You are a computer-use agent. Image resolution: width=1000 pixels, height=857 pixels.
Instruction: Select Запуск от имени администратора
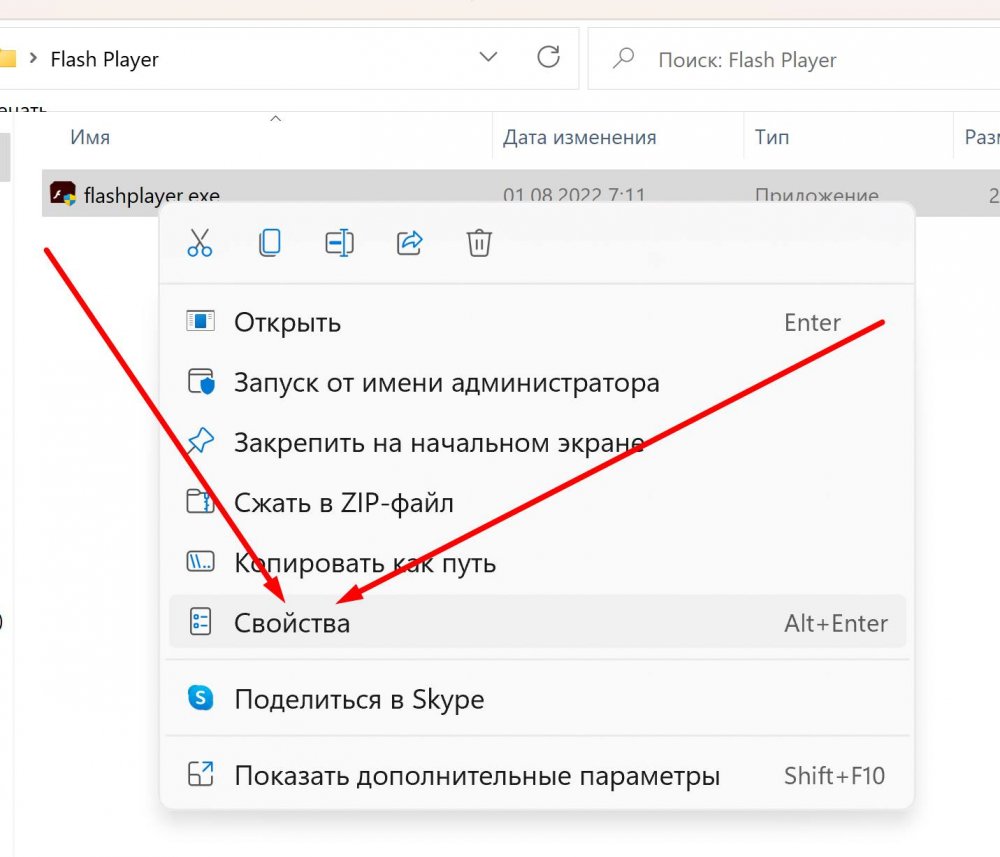[537, 382]
